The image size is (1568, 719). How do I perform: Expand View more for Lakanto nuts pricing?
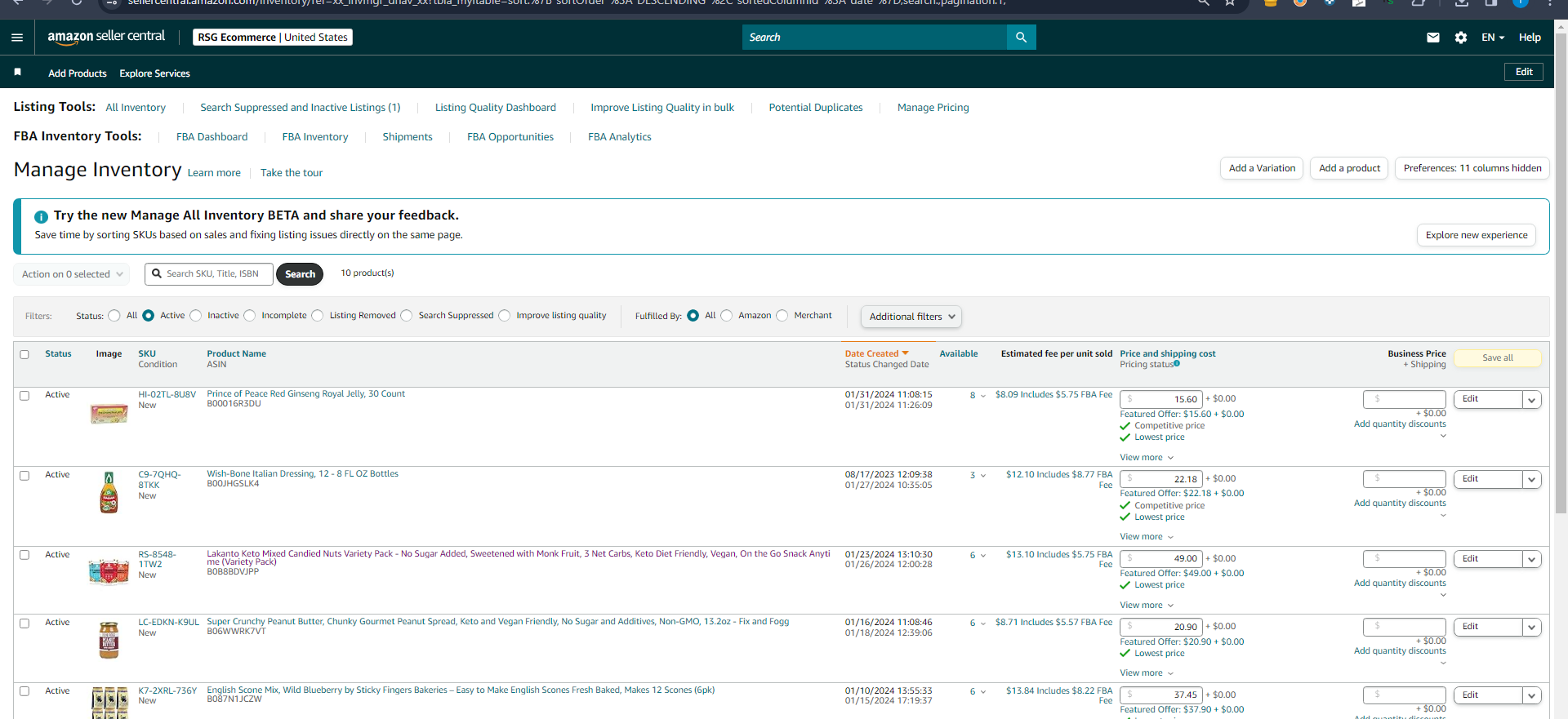coord(1147,606)
